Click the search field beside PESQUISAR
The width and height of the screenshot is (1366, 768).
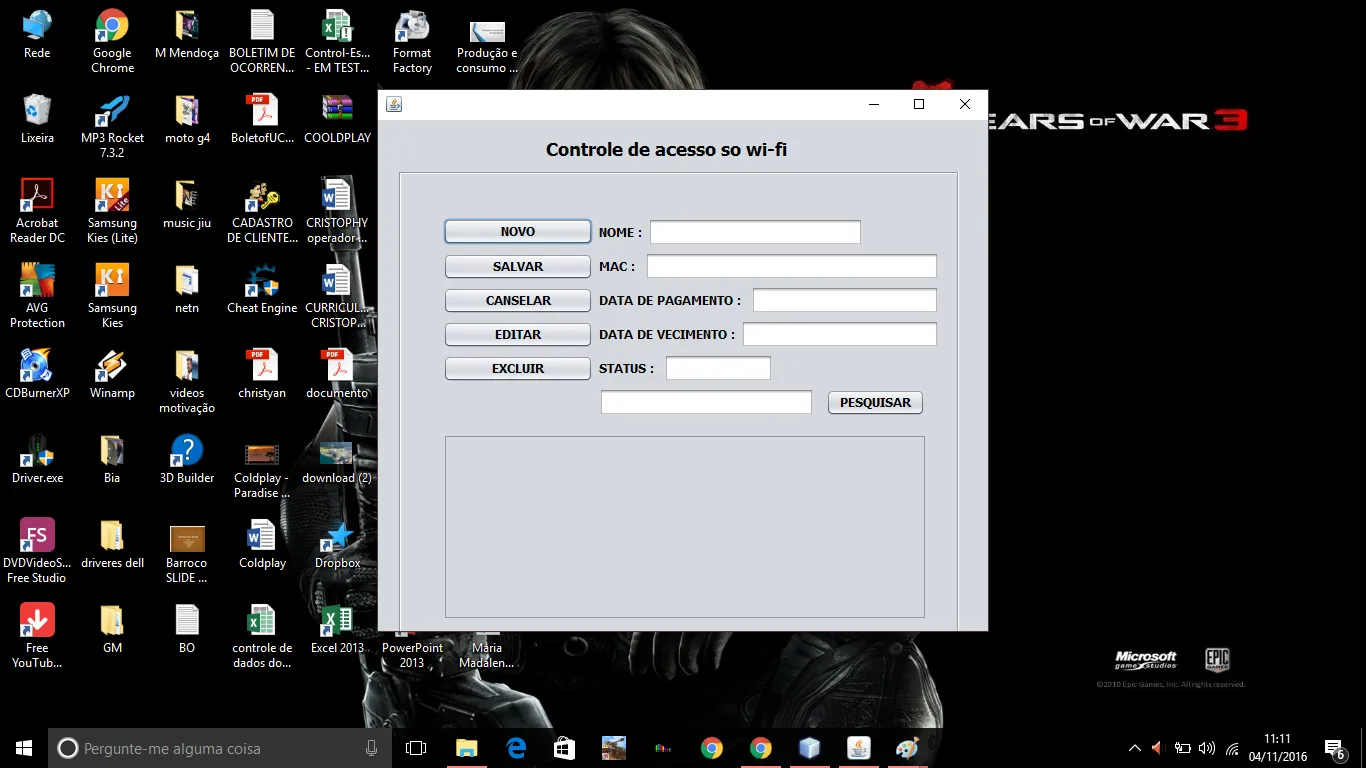706,402
